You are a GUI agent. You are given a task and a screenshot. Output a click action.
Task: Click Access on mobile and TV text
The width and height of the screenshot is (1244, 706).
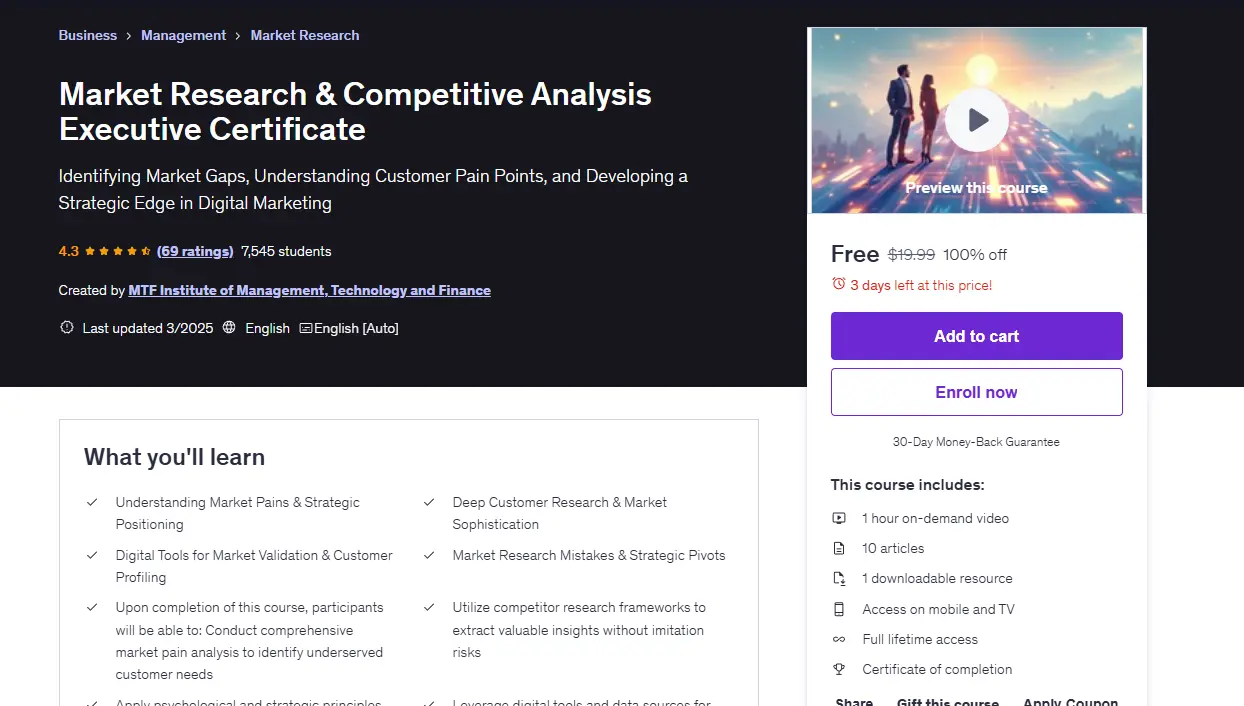tap(938, 609)
